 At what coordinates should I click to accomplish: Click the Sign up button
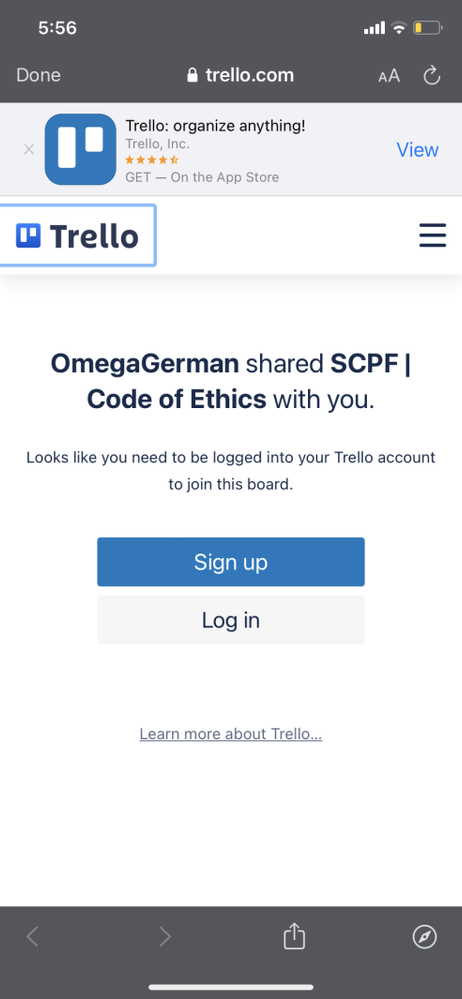pos(231,562)
